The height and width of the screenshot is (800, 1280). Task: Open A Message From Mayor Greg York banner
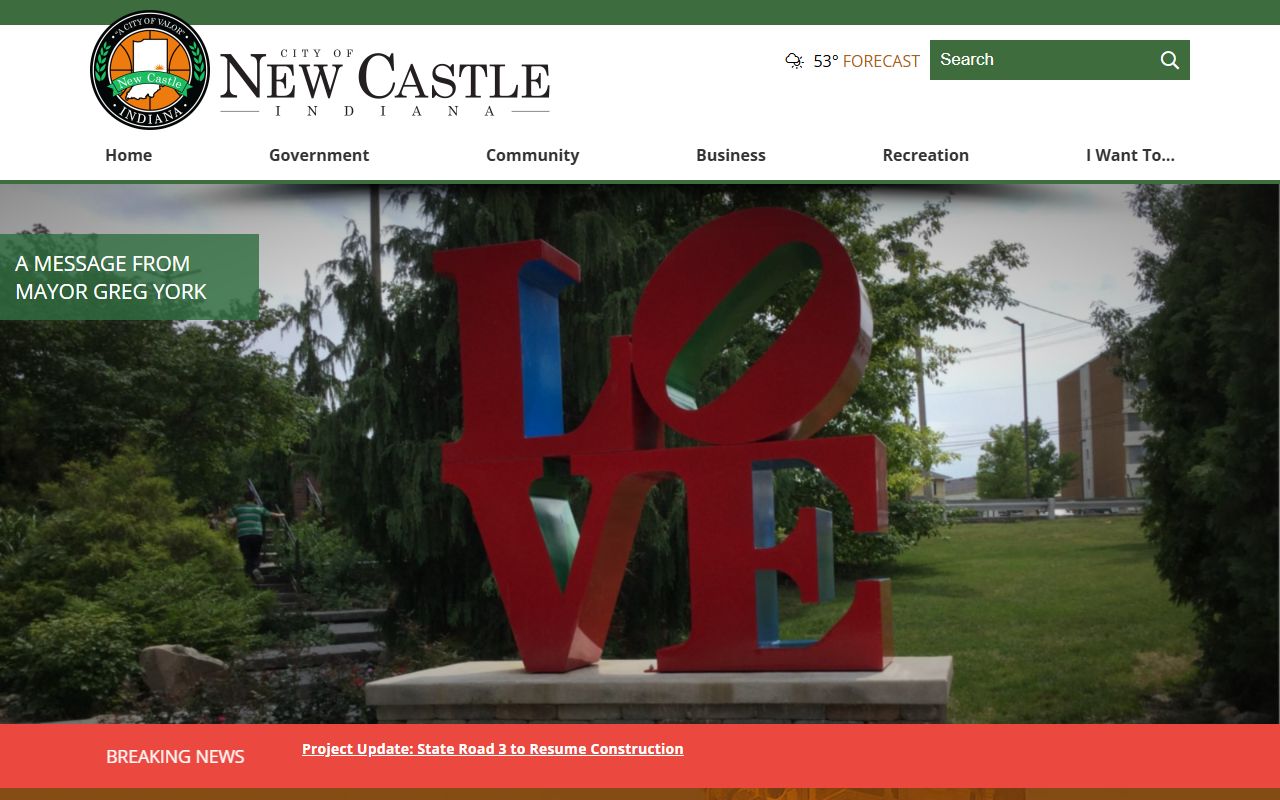129,277
